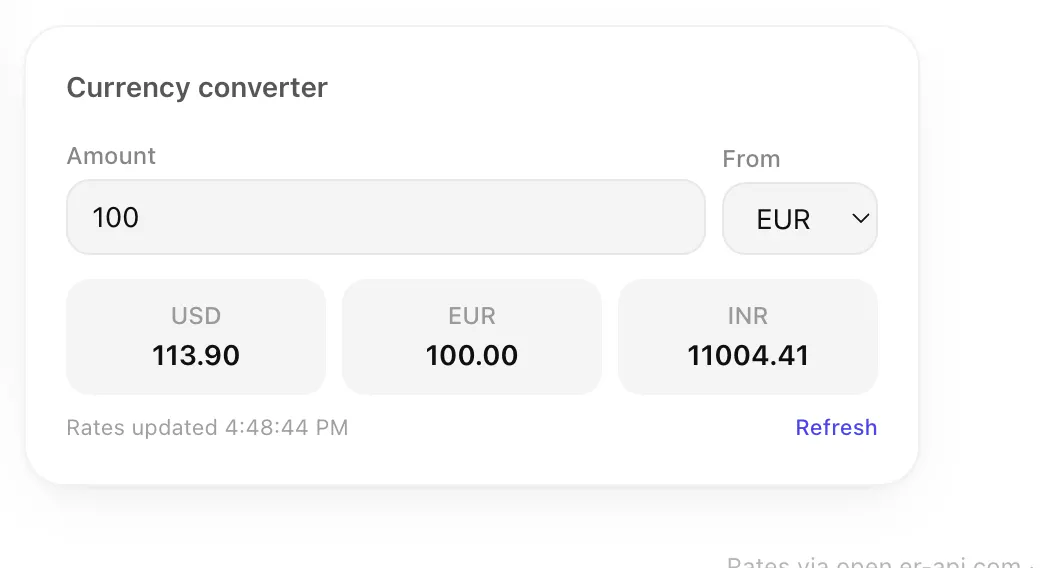Click the EUR label in middle card
This screenshot has height=568, width=1040.
[x=472, y=316]
